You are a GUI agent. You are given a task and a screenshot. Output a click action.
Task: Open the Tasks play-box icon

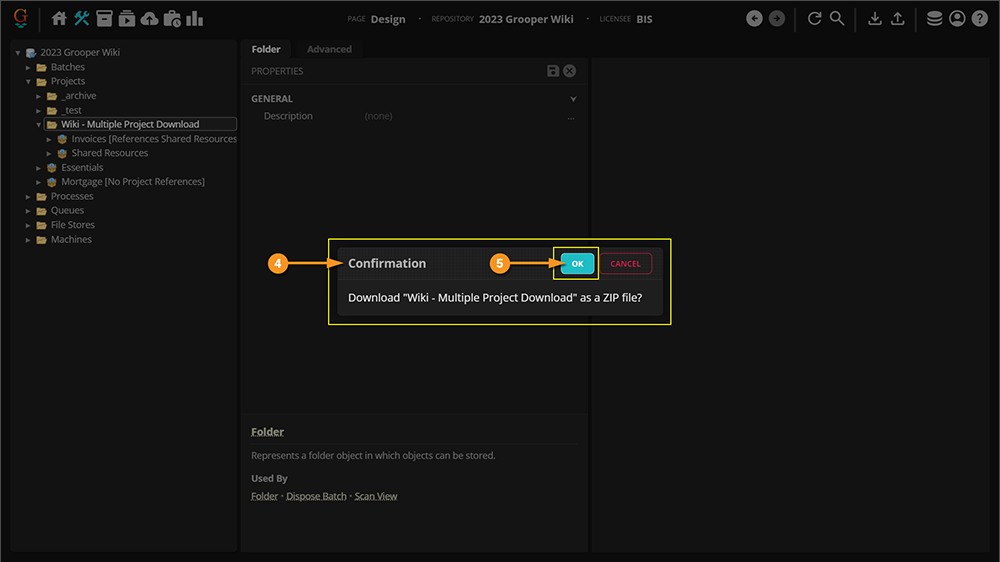click(x=126, y=18)
